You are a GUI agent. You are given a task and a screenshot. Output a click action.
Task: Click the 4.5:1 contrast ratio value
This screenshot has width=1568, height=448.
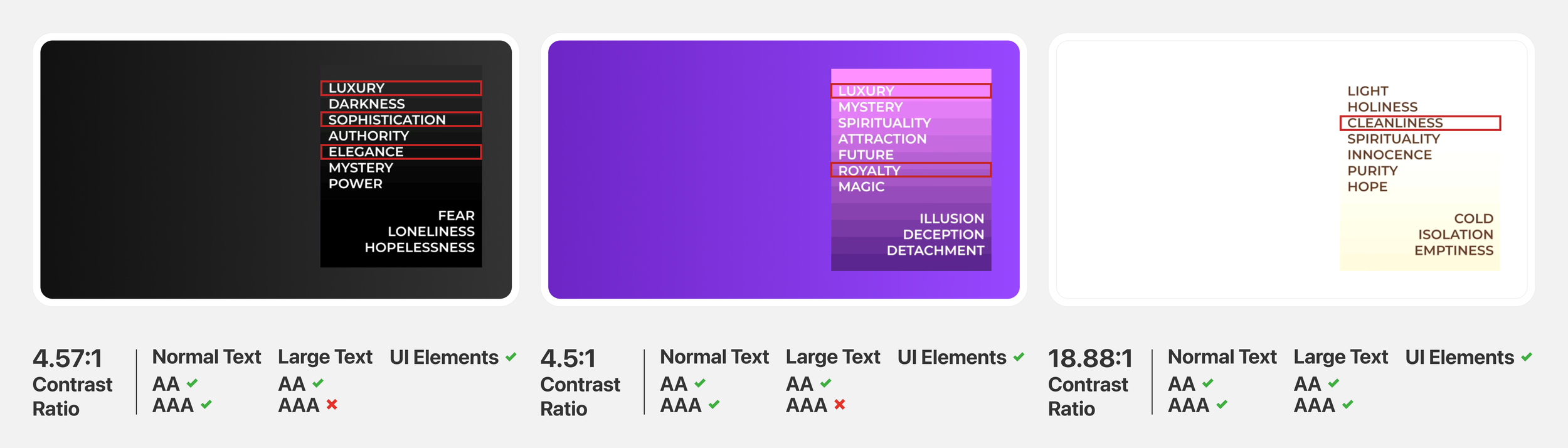click(568, 359)
